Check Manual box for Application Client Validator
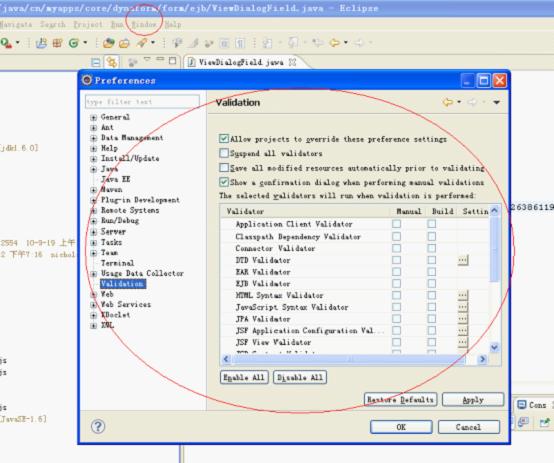This screenshot has height=463, width=554. 396,224
